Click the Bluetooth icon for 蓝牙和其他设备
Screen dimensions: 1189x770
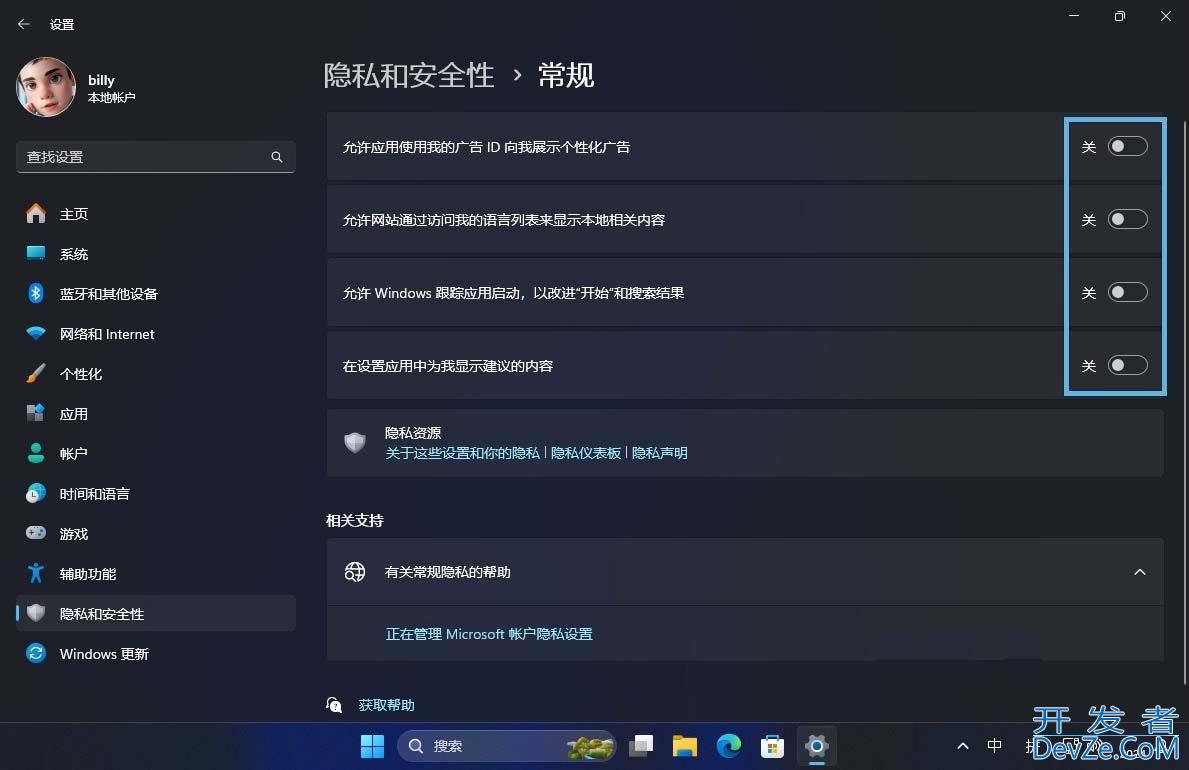click(x=36, y=294)
